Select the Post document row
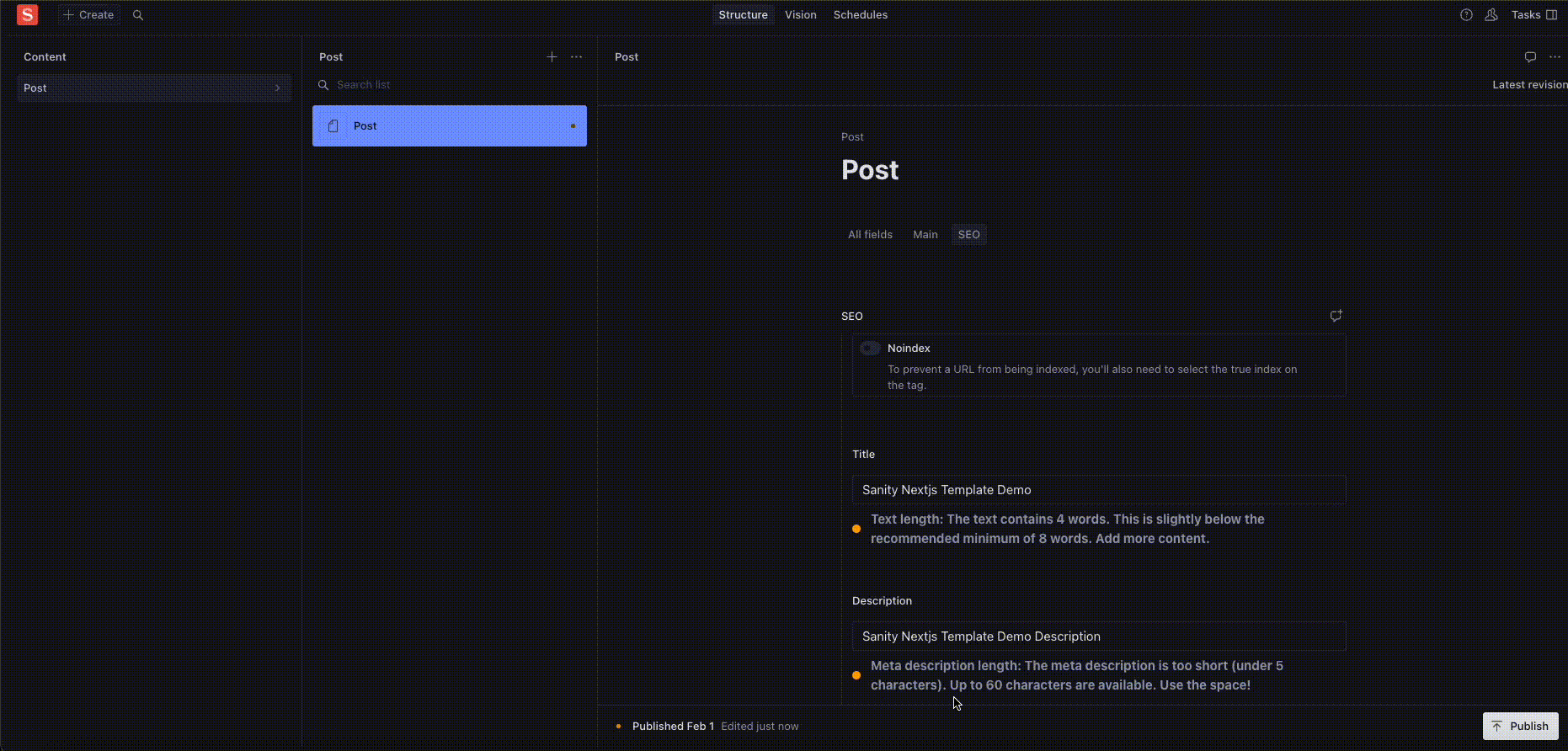Image resolution: width=1568 pixels, height=751 pixels. [x=450, y=125]
